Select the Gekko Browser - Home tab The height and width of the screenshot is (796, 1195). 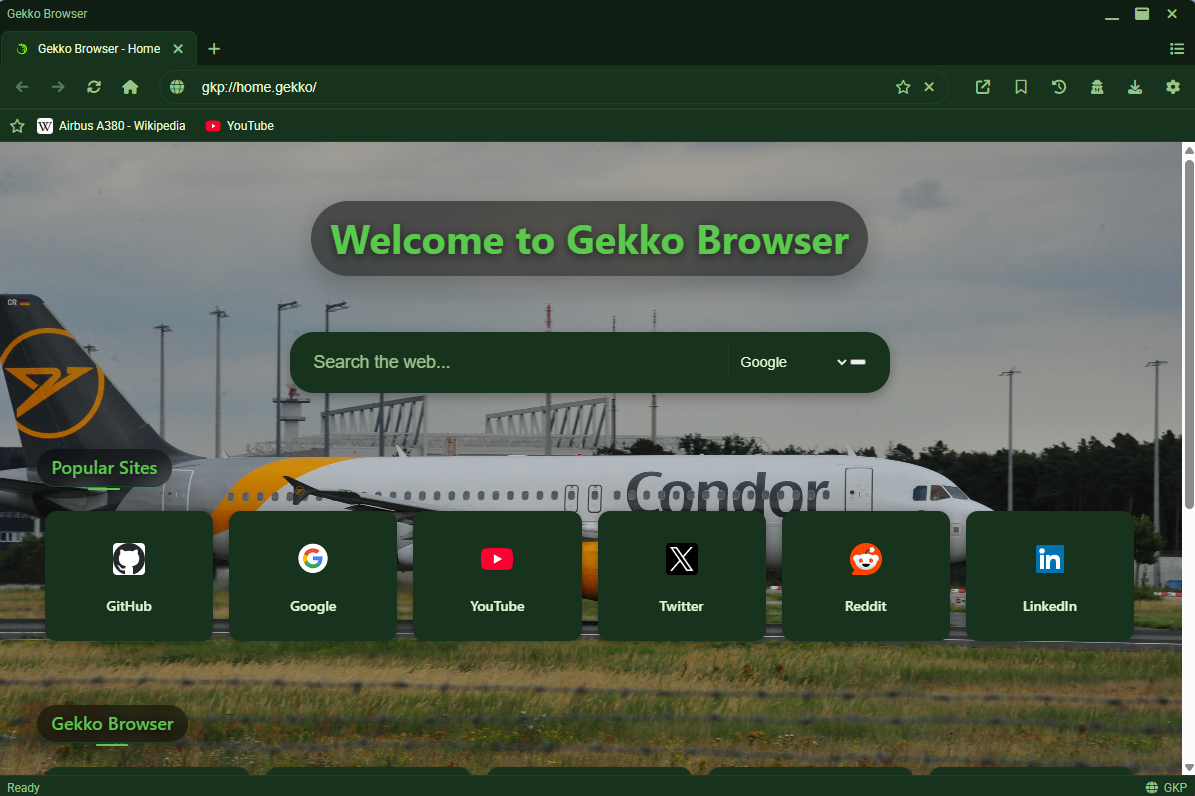99,49
